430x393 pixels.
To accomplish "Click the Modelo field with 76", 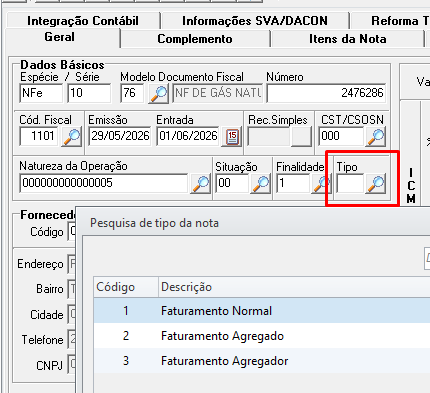I will [x=132, y=93].
